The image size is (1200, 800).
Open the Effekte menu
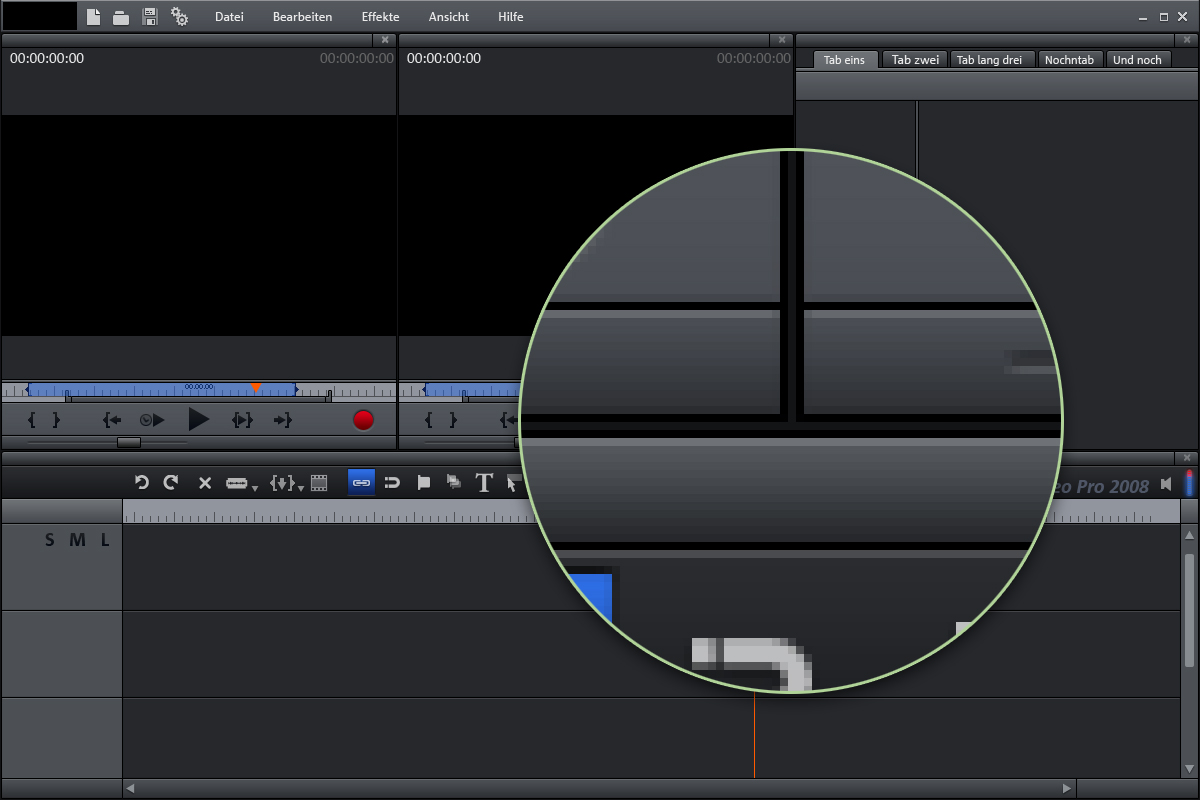tap(380, 17)
